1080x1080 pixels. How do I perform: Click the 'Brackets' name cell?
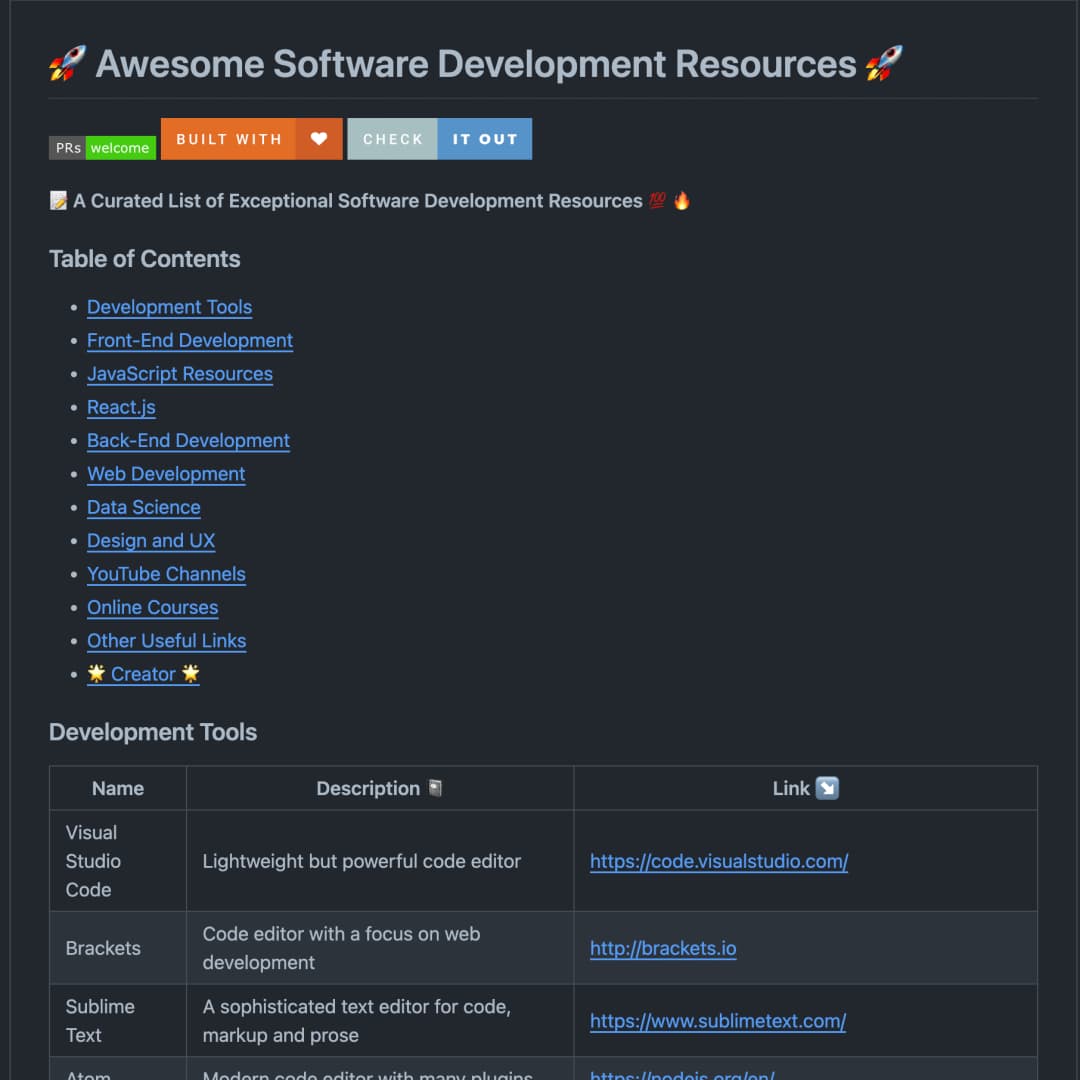tap(118, 948)
